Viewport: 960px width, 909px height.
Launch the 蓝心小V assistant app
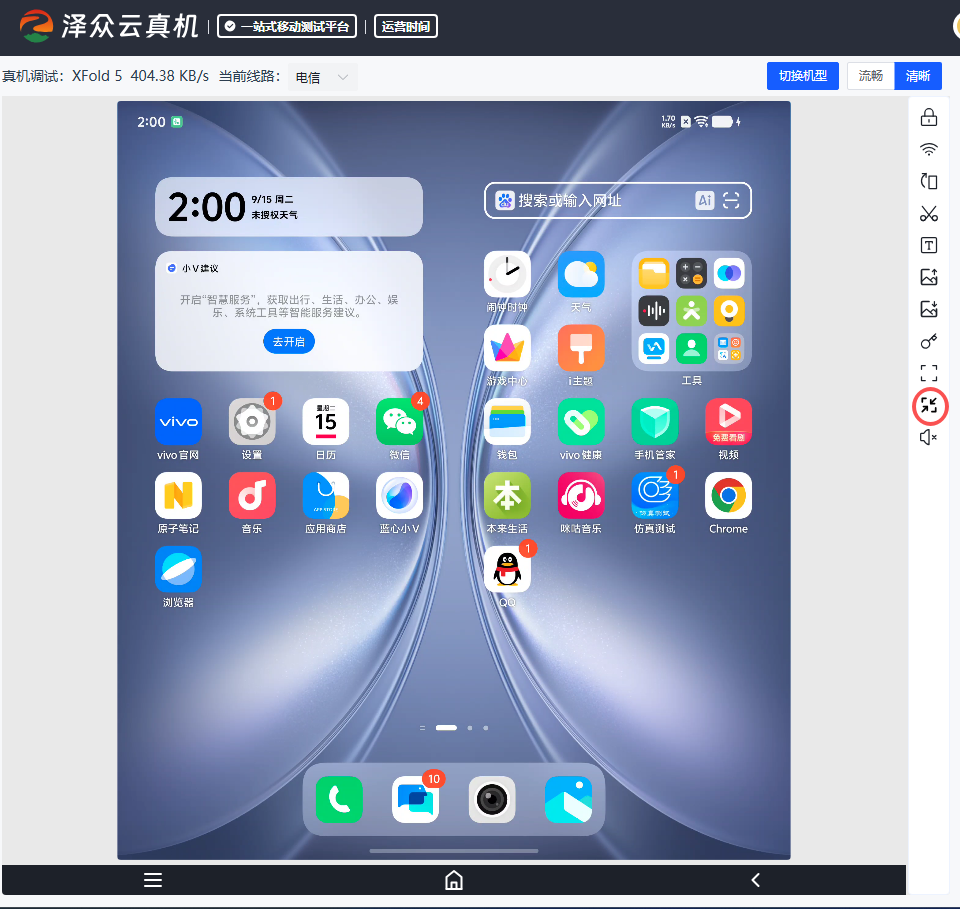point(399,495)
